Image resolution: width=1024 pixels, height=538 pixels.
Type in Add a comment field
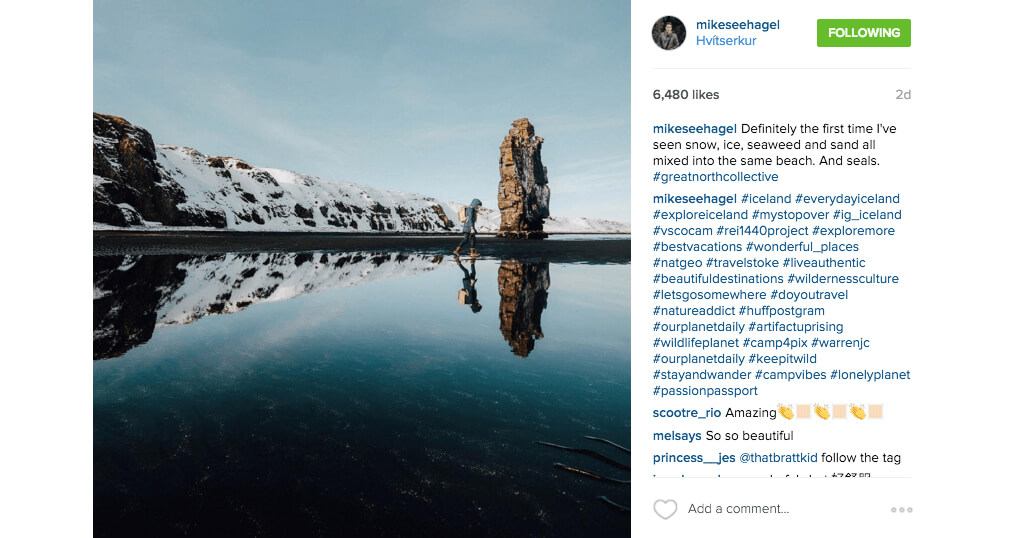780,509
